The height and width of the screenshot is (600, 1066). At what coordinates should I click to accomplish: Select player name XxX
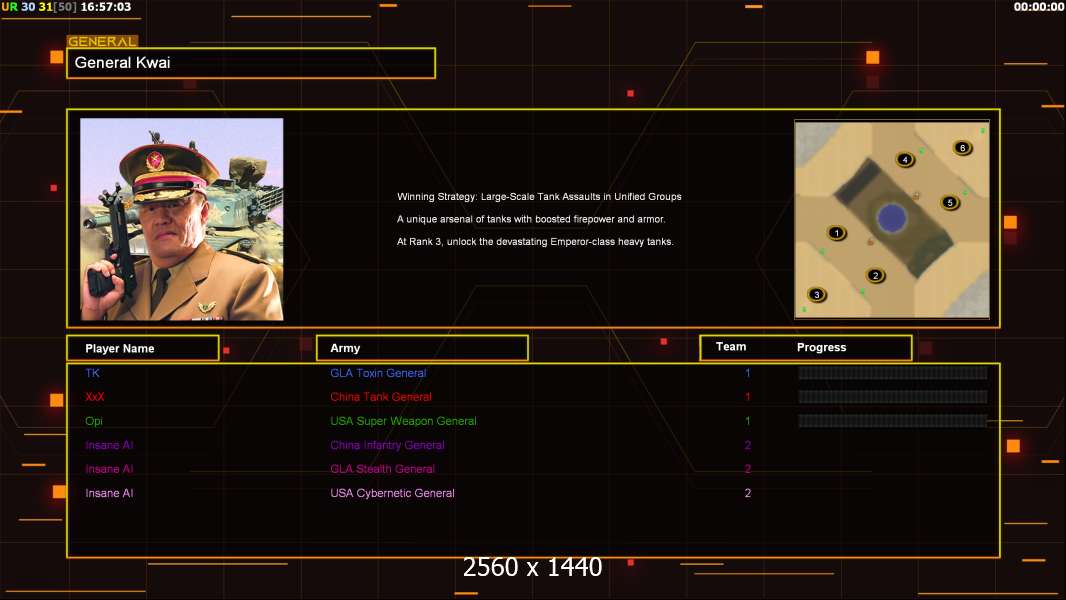pyautogui.click(x=94, y=397)
